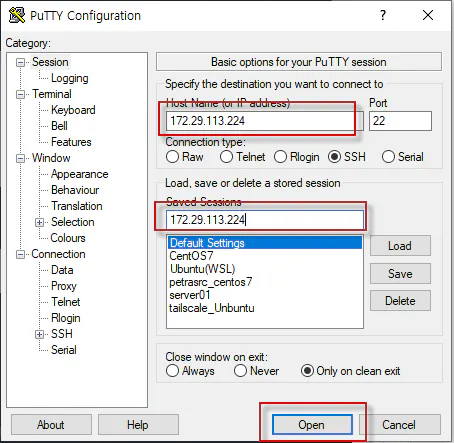Screen dimensions: 454x443
Task: Go to the Colours settings
Action: point(68,238)
